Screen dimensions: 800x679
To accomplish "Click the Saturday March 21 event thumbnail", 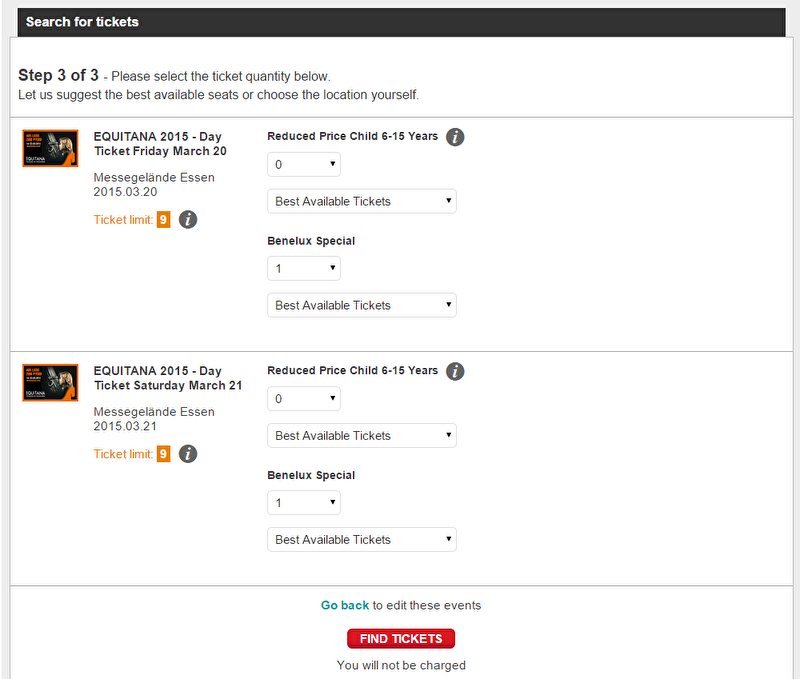I will pyautogui.click(x=50, y=382).
